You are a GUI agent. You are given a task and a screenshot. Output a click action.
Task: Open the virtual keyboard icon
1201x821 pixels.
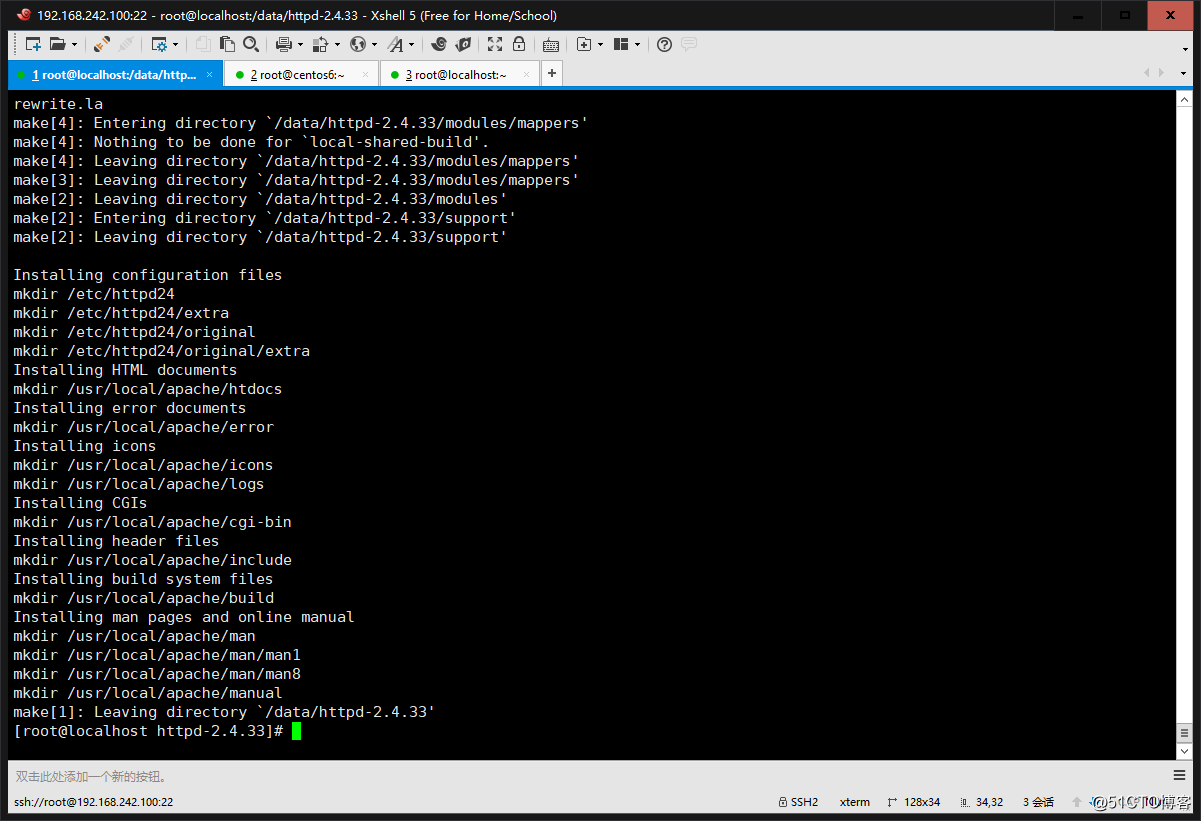(x=551, y=44)
